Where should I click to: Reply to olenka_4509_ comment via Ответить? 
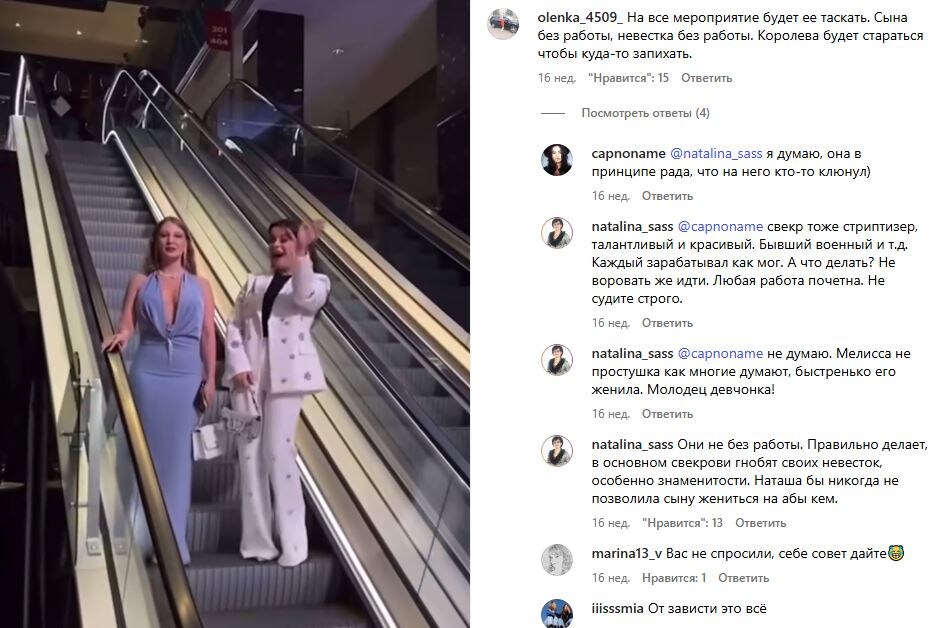[x=706, y=78]
